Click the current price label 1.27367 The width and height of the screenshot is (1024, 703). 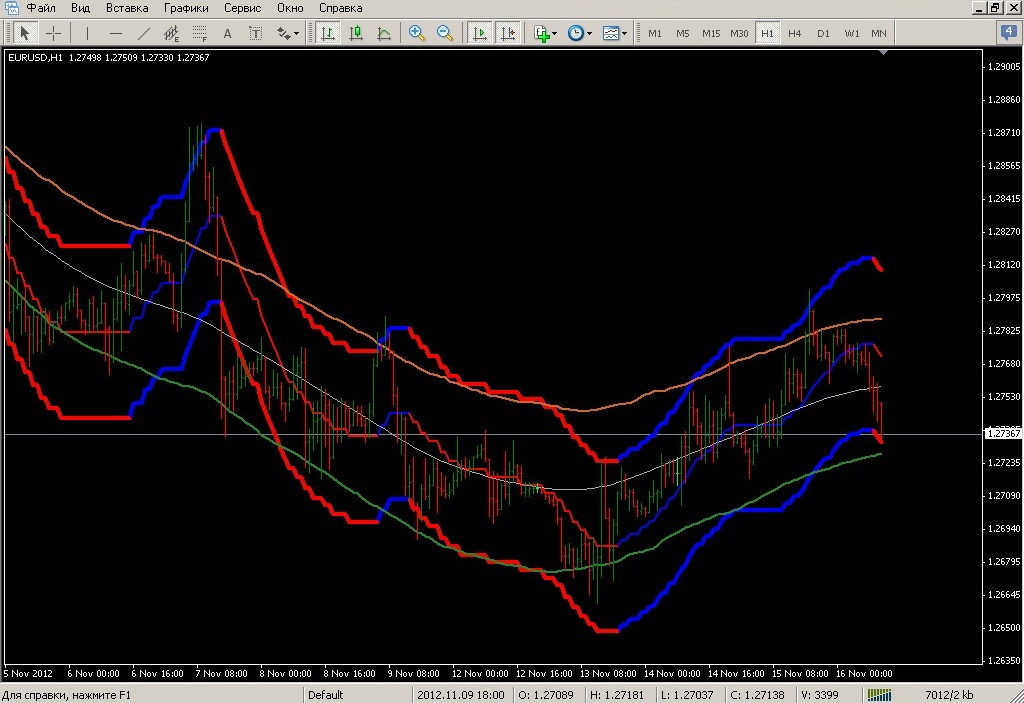click(x=1003, y=433)
